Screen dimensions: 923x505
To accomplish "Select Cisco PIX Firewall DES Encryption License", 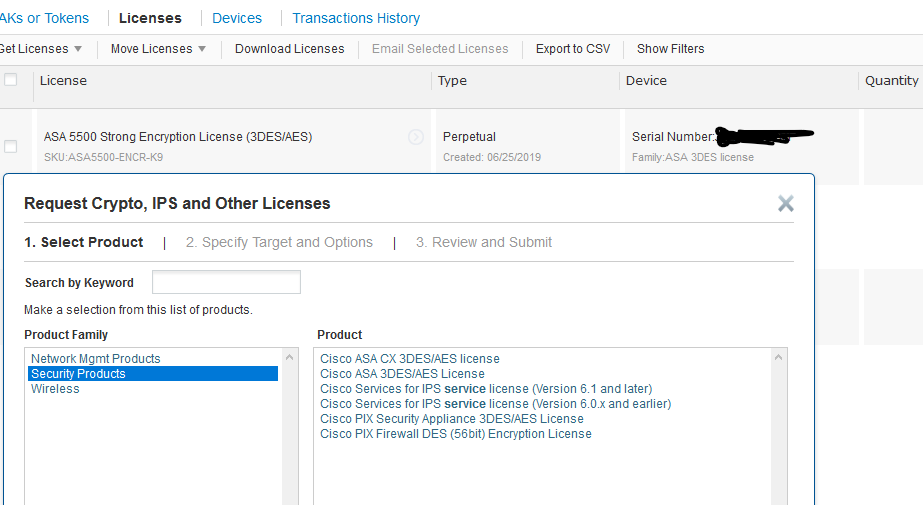I will [x=456, y=434].
